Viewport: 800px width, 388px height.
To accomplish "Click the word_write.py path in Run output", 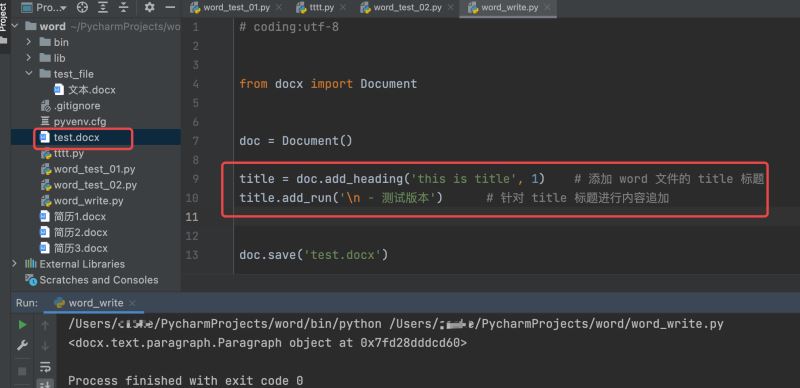I will click(x=557, y=324).
